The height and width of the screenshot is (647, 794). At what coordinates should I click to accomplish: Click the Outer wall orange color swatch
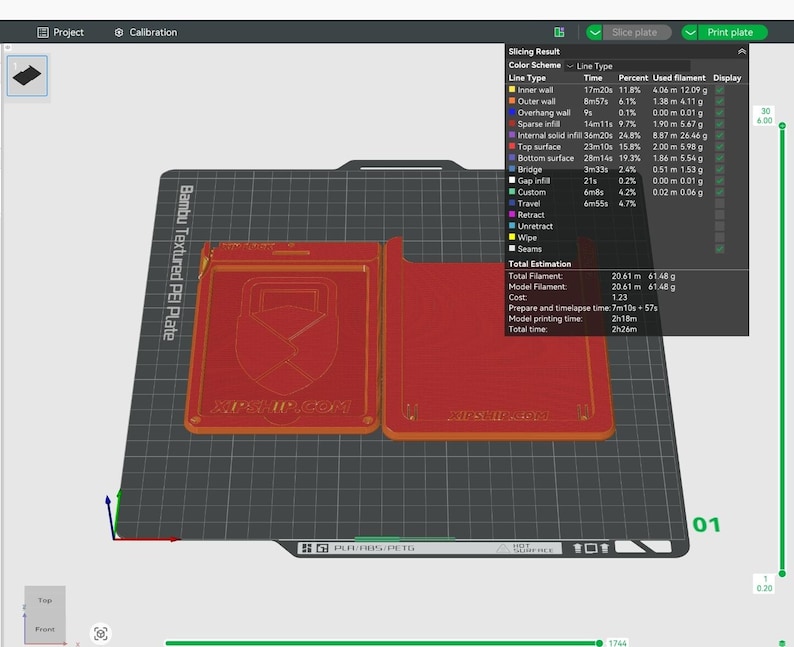pos(512,101)
